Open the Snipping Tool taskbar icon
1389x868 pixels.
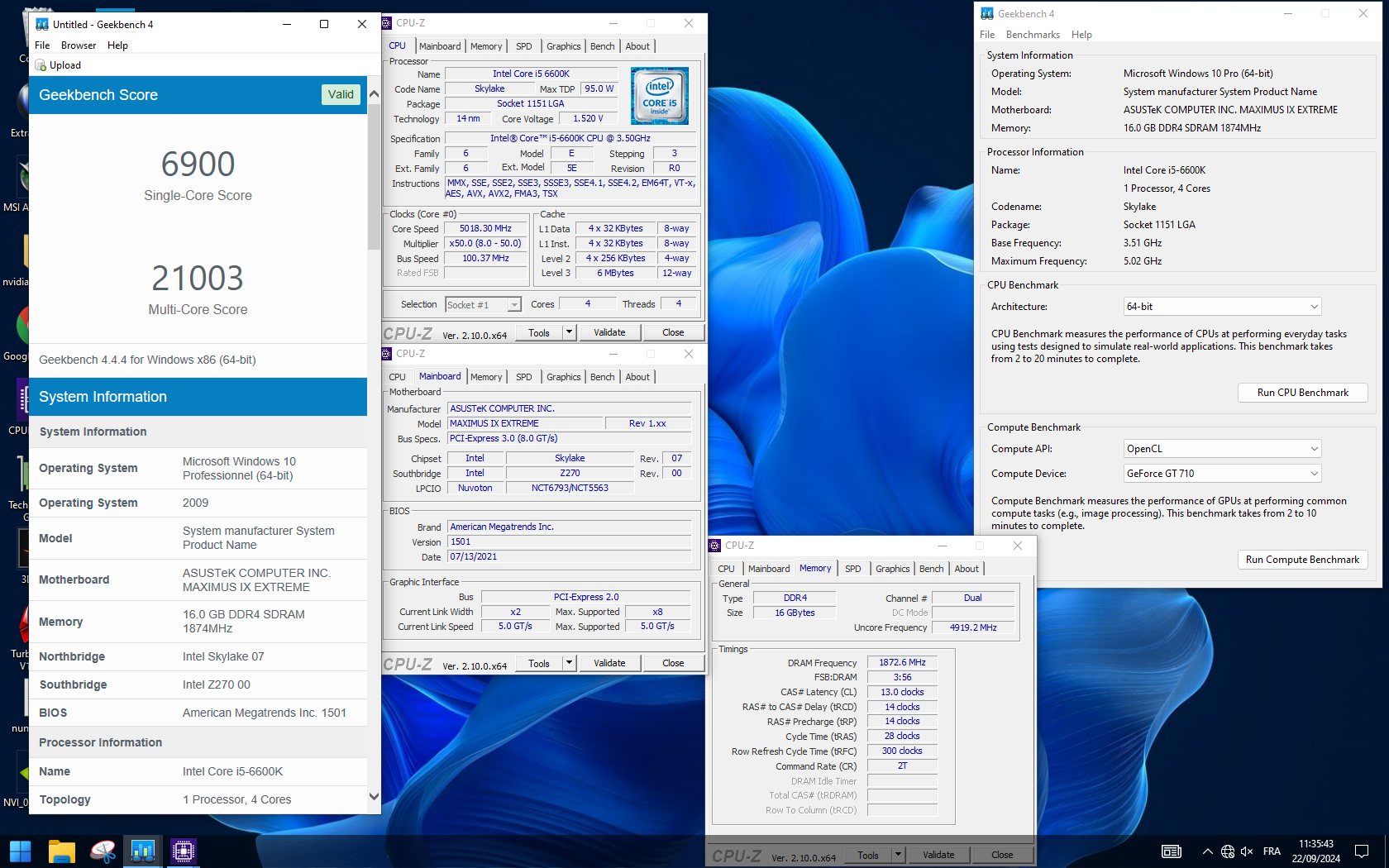click(103, 851)
